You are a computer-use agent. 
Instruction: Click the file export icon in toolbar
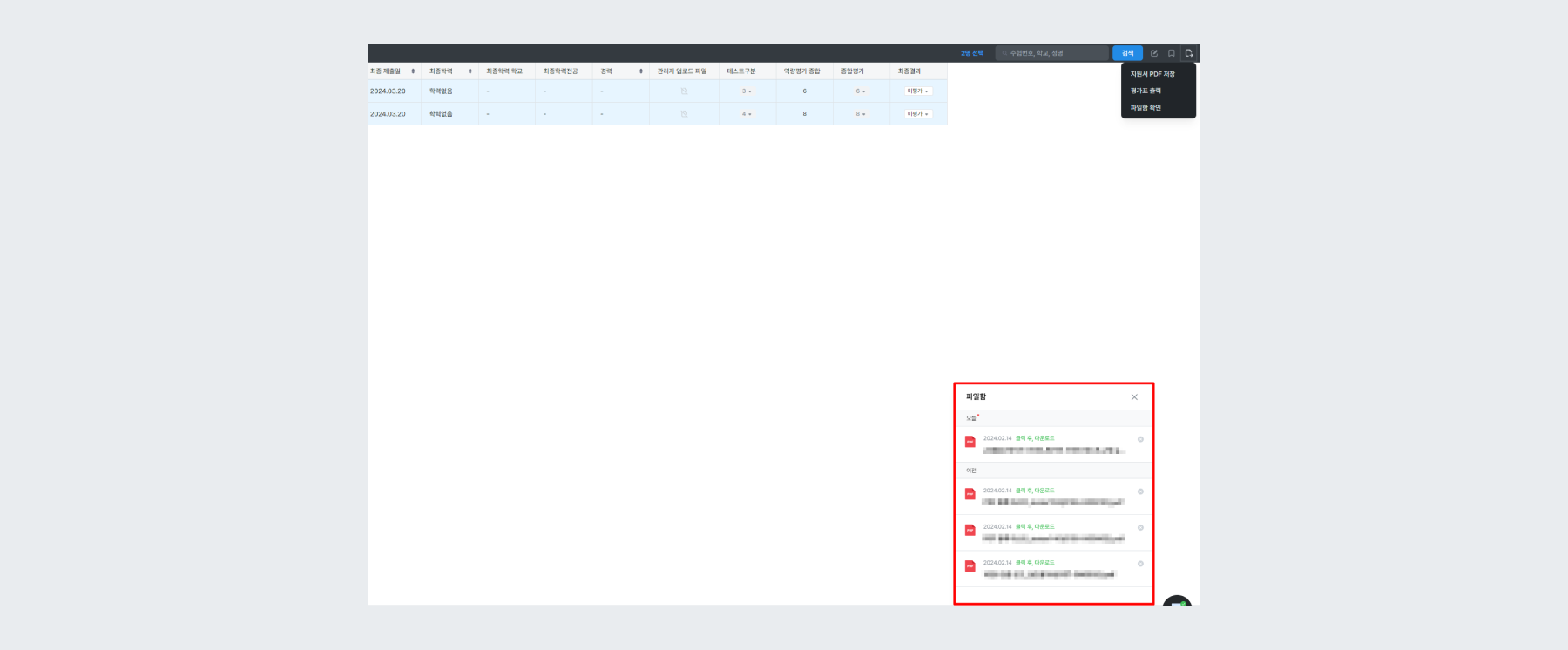[1189, 53]
